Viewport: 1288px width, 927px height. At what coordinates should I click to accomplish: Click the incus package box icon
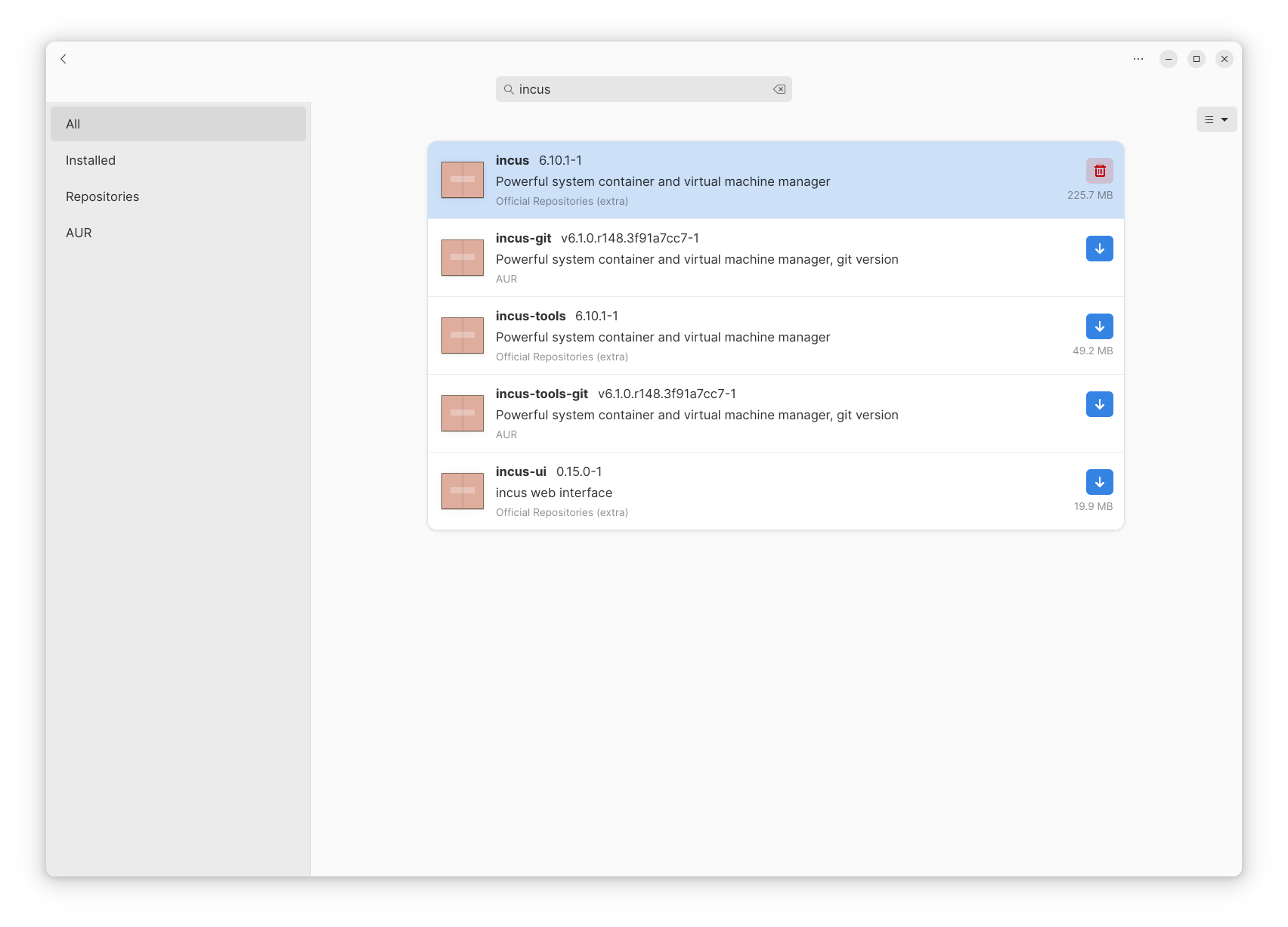tap(463, 180)
